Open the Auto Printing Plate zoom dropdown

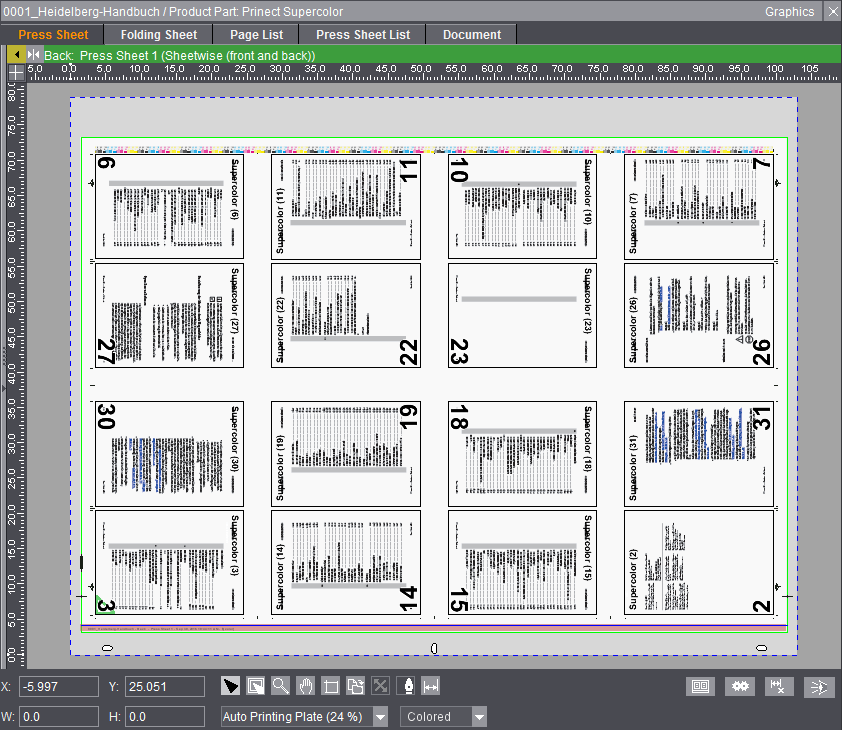click(379, 717)
